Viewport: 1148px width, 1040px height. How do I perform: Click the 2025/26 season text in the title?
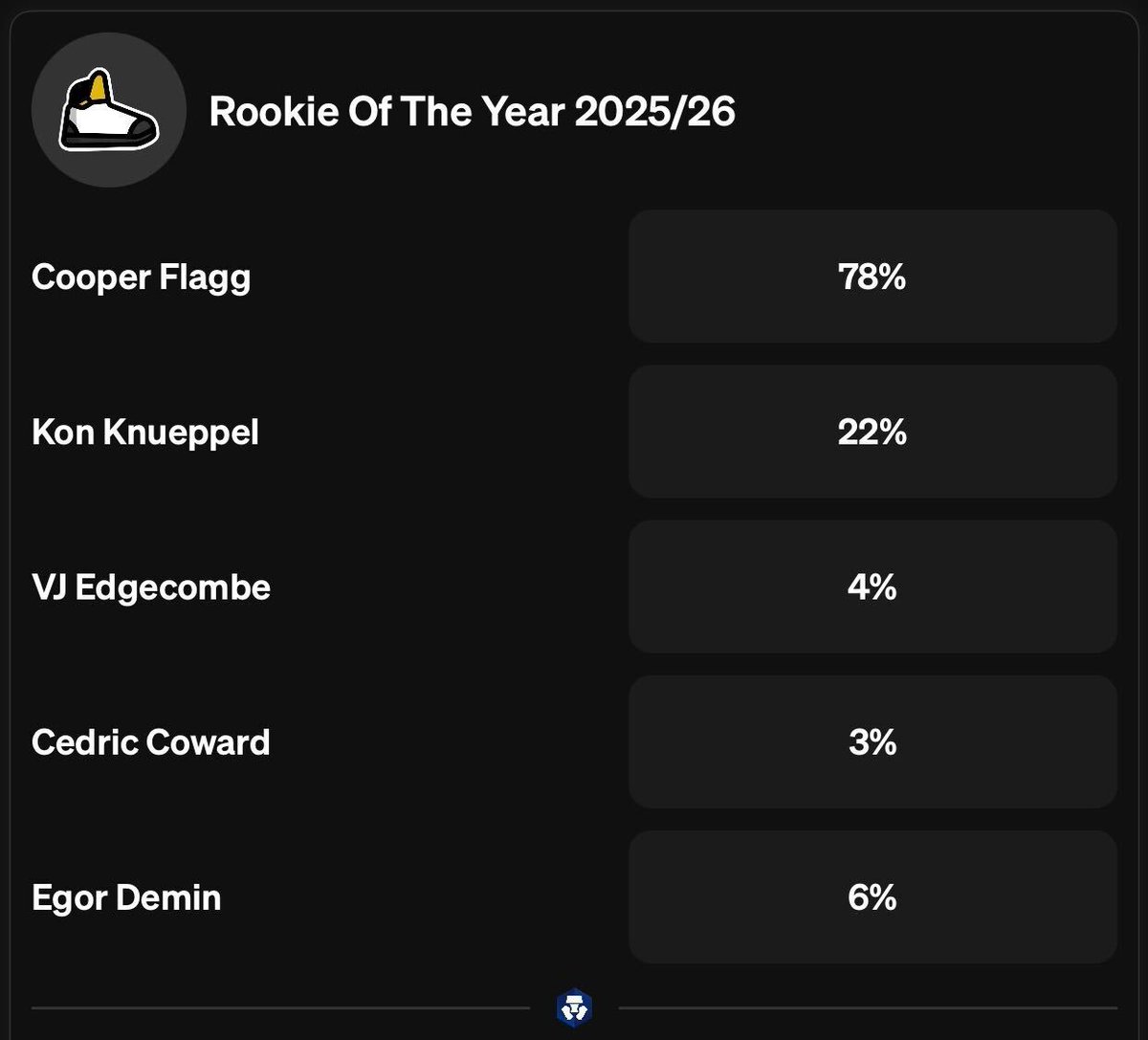point(655,112)
